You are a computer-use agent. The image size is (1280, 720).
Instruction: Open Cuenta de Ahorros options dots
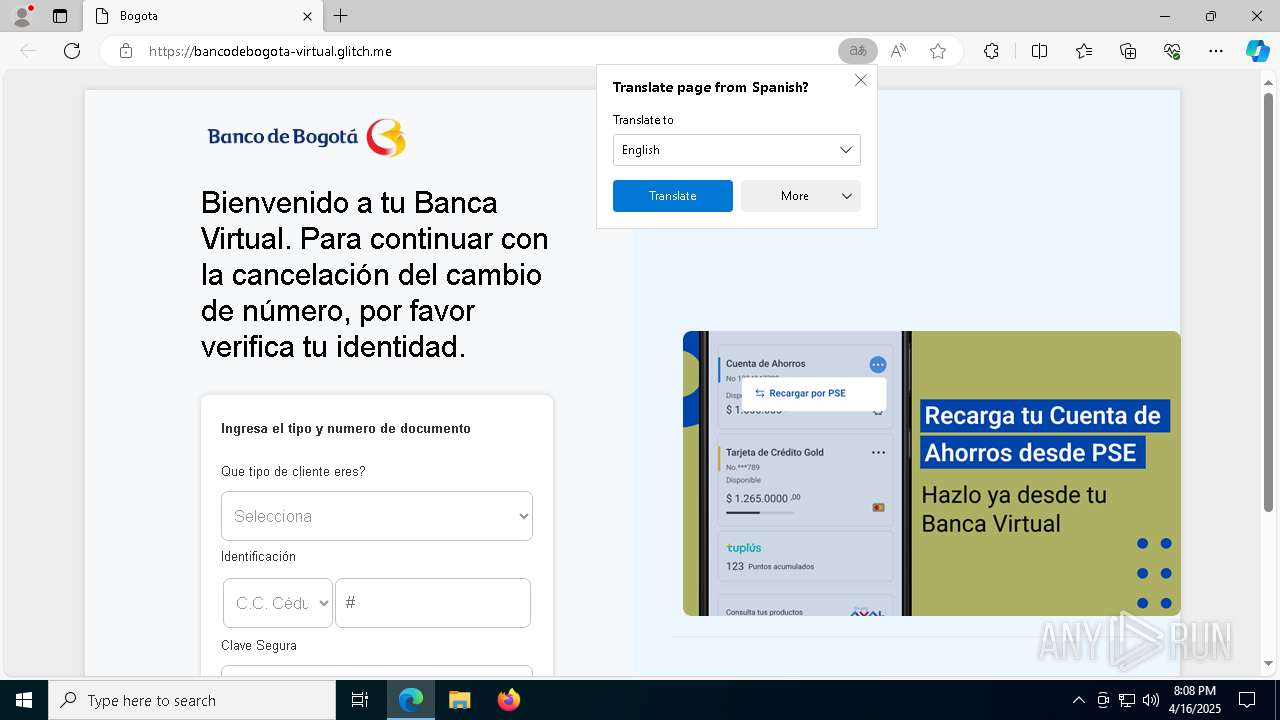(x=878, y=365)
